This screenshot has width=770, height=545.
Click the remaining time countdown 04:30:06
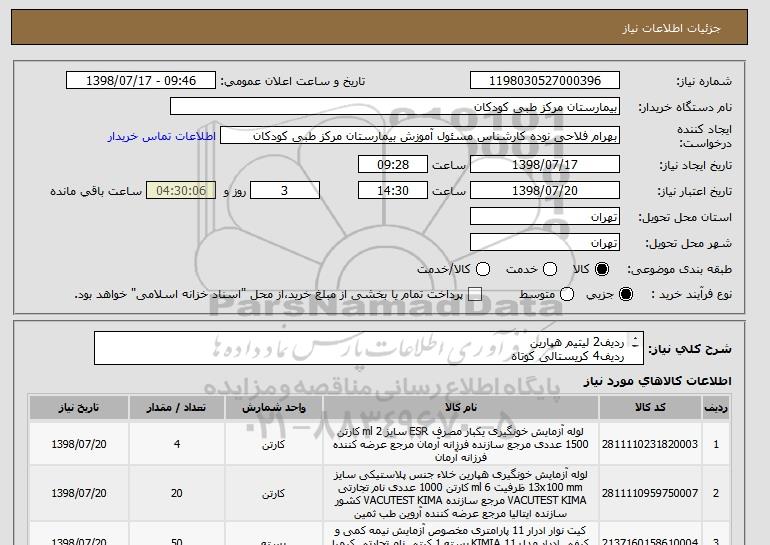[181, 191]
